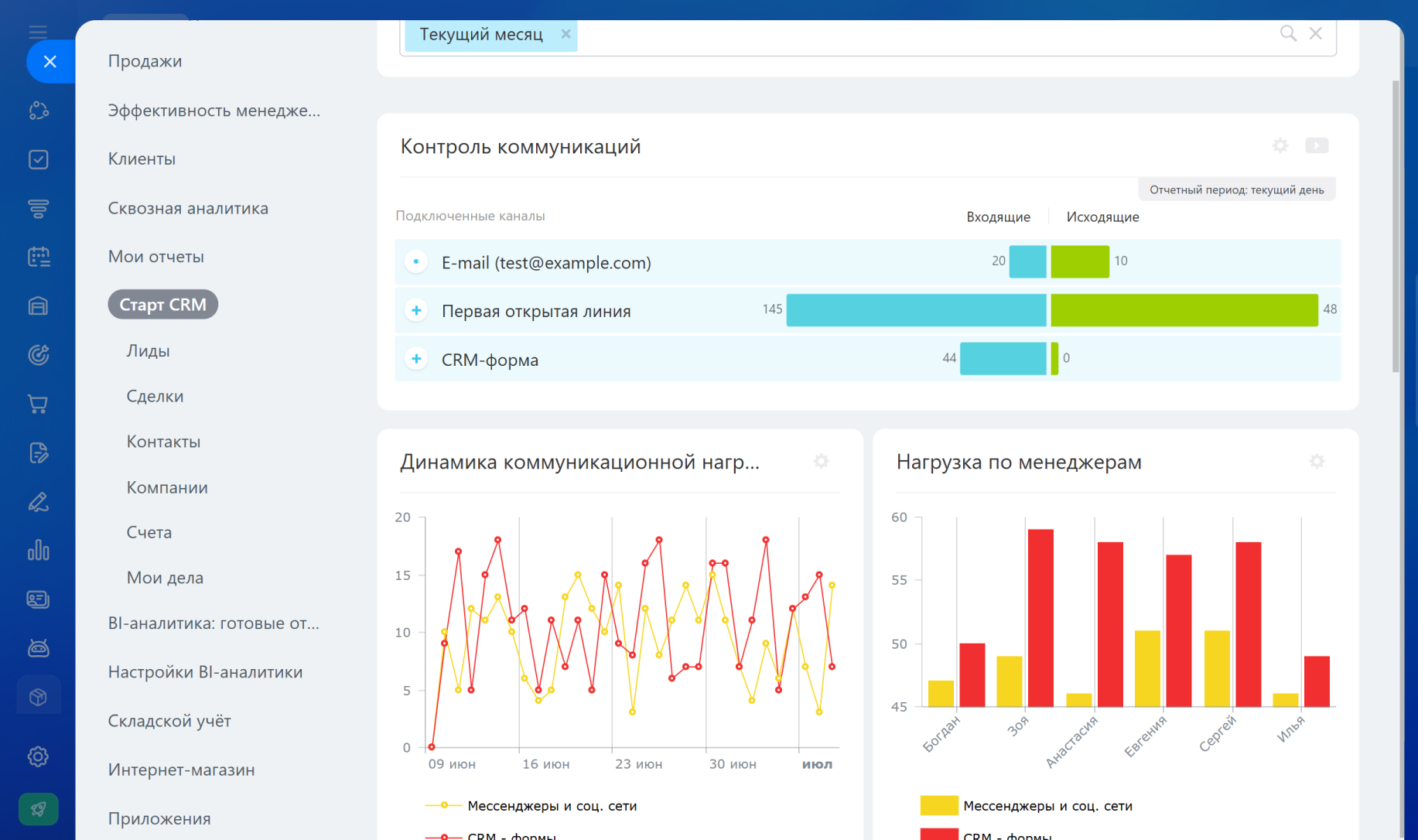Click the green outgoing bar for E-mail
Viewport: 1418px width, 840px height.
click(x=1080, y=261)
